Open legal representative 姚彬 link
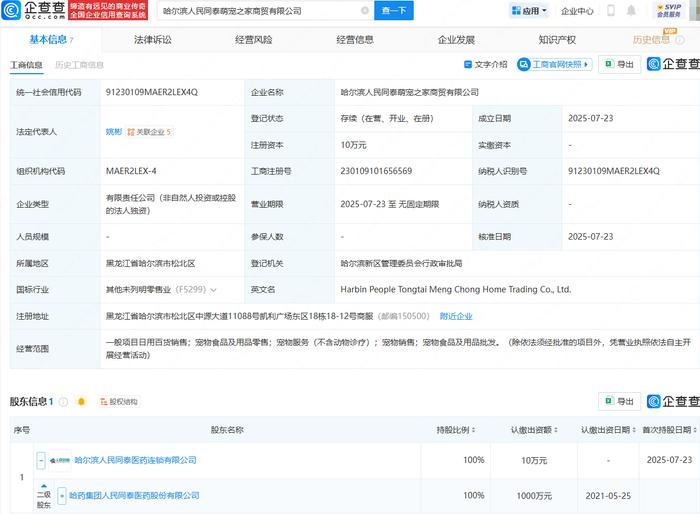This screenshot has height=514, width=700. 114,132
